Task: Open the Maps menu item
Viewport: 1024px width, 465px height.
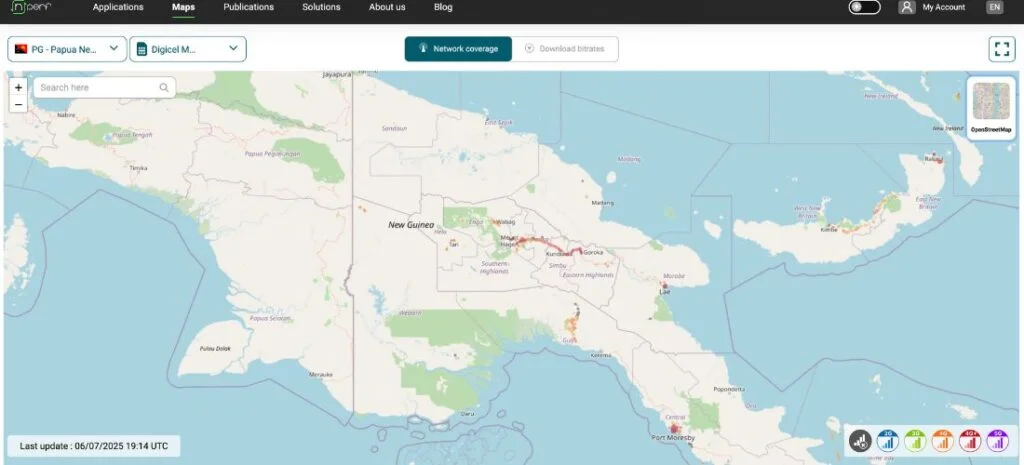Action: 184,7
